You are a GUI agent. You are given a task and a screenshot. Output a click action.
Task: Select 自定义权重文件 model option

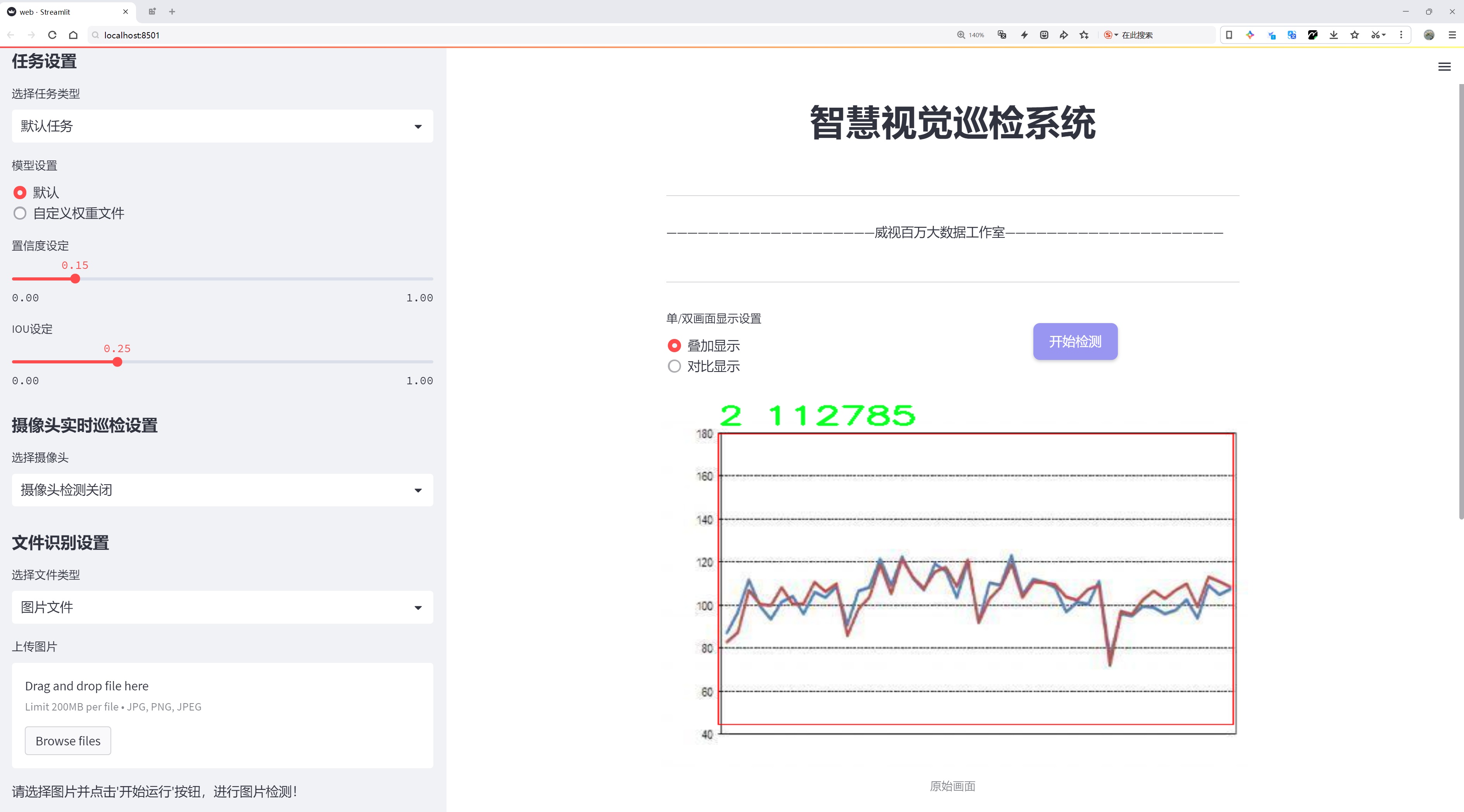pos(21,213)
